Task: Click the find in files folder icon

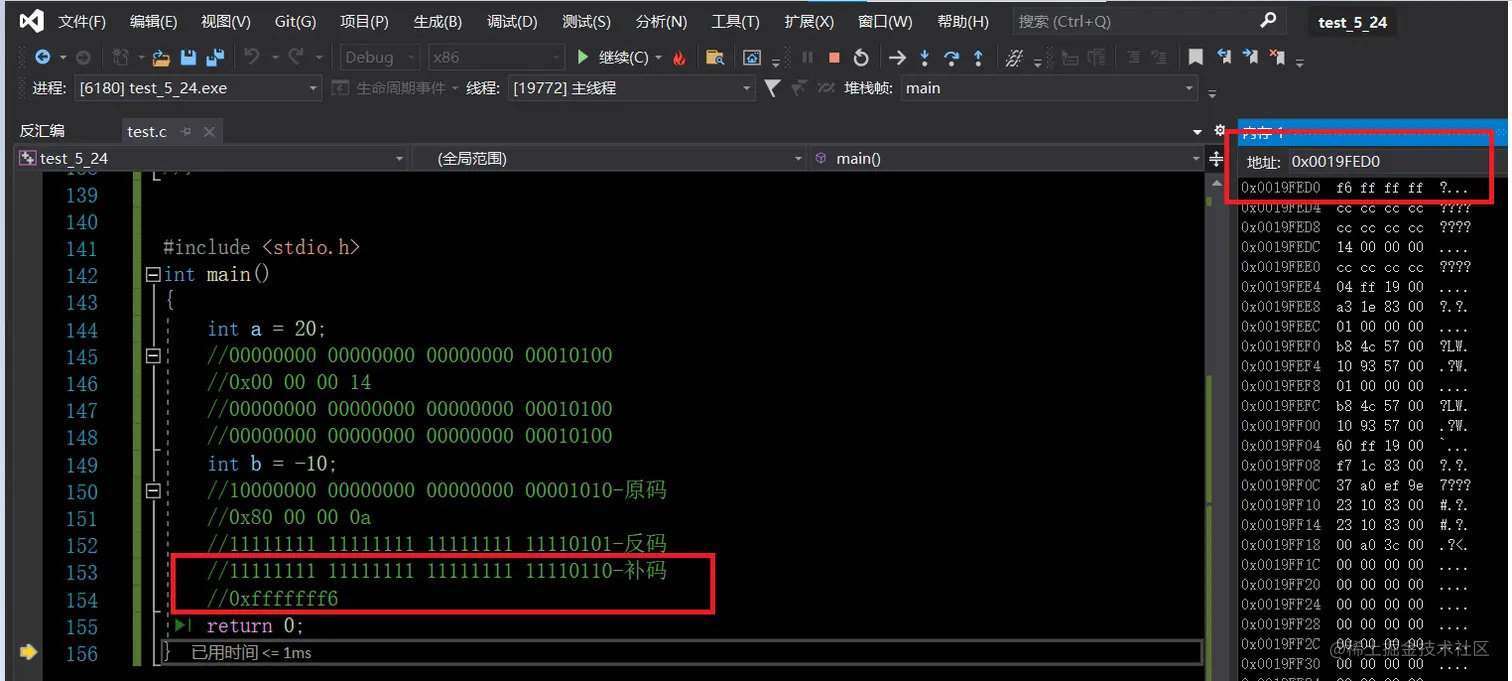Action: point(715,58)
